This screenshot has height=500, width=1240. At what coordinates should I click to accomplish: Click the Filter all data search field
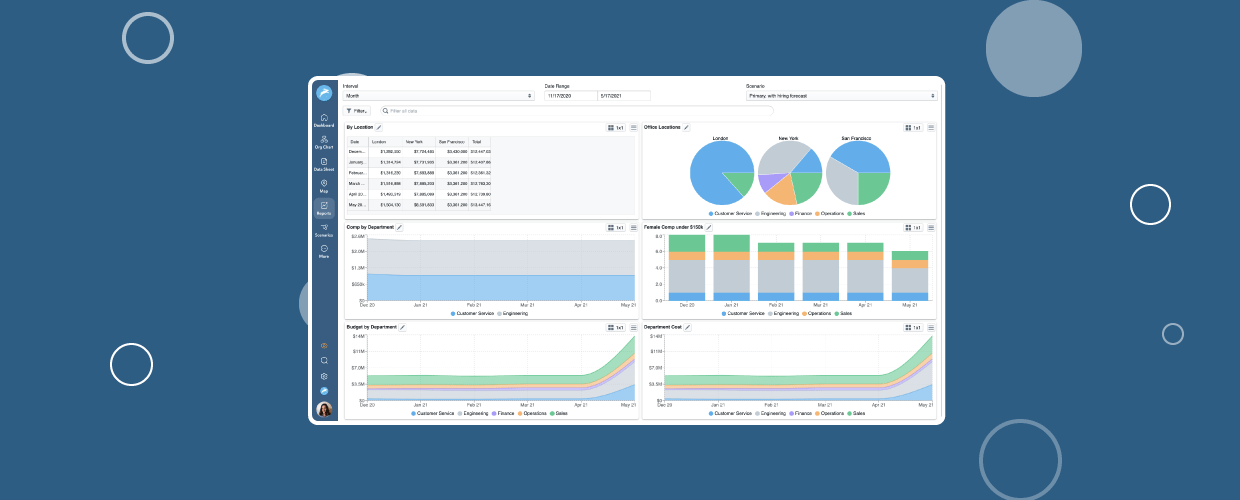point(480,111)
